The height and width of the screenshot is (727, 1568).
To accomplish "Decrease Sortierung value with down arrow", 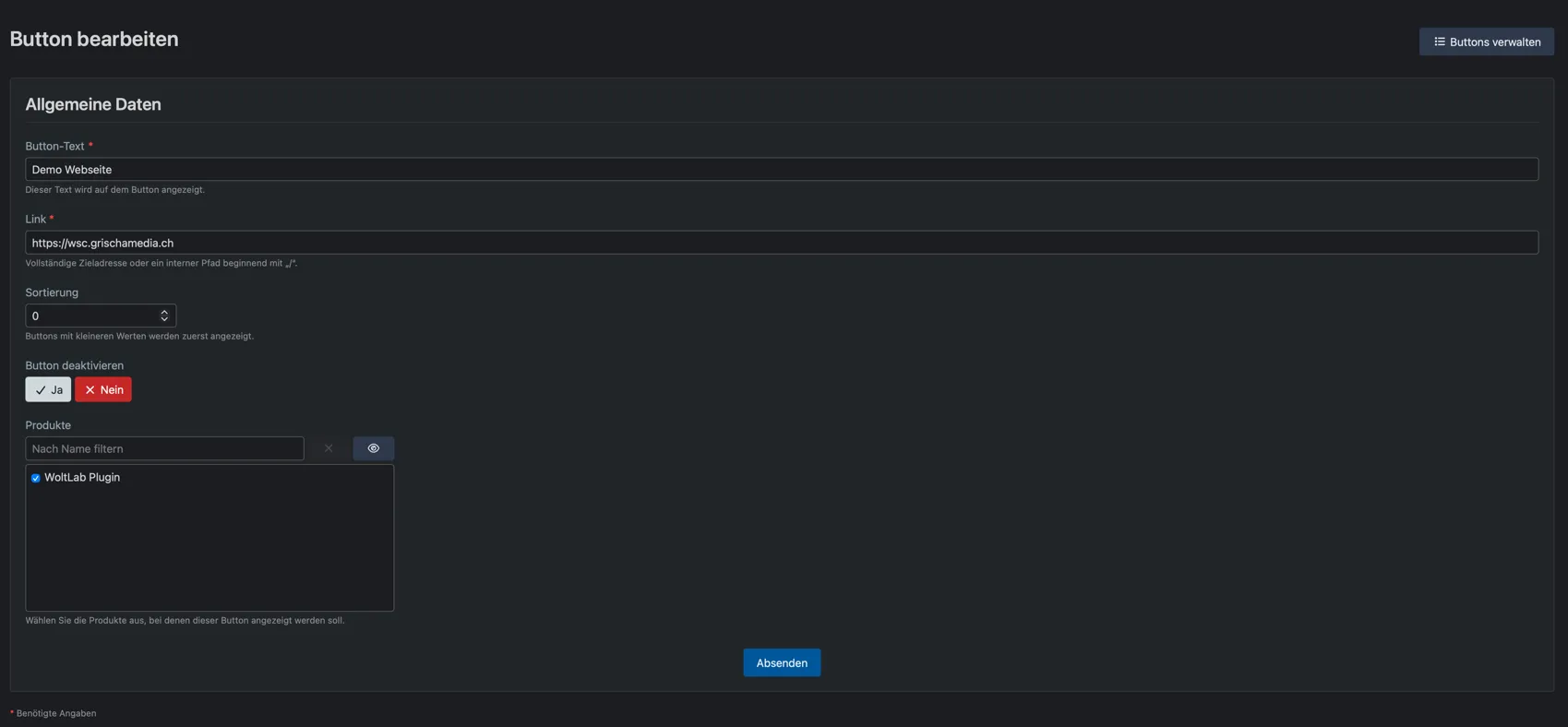I will [164, 319].
